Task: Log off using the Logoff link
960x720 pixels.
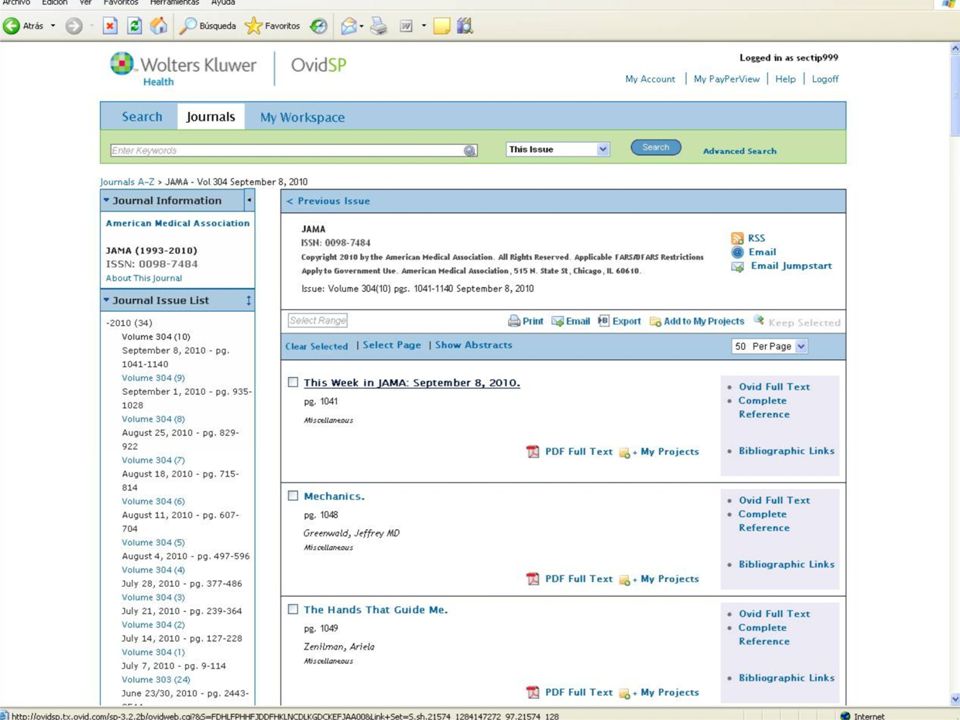Action: (825, 79)
